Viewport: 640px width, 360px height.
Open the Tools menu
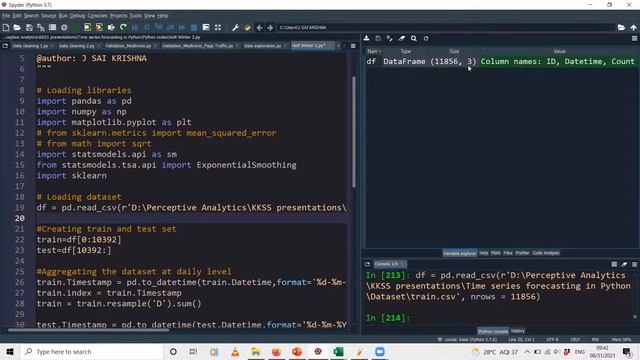click(x=136, y=16)
